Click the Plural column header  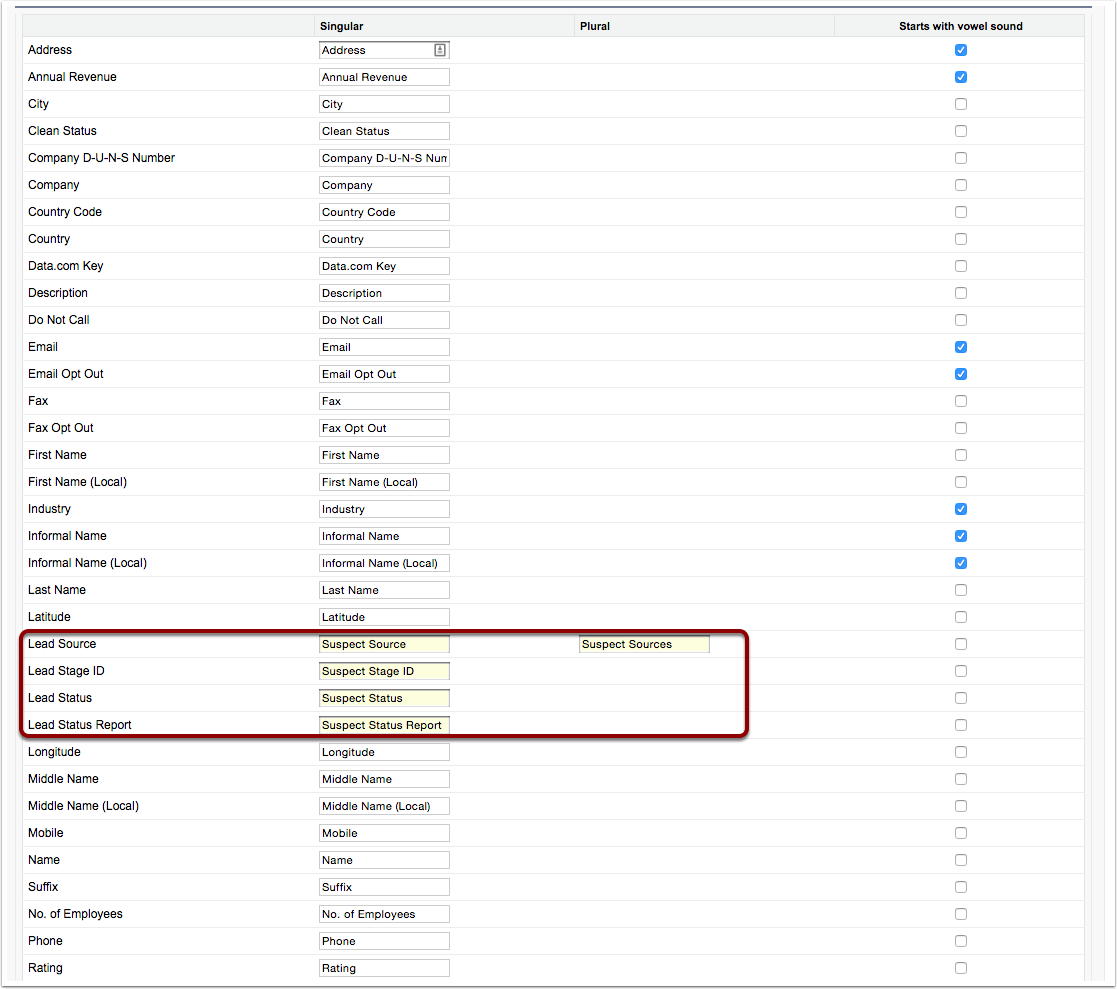point(594,26)
